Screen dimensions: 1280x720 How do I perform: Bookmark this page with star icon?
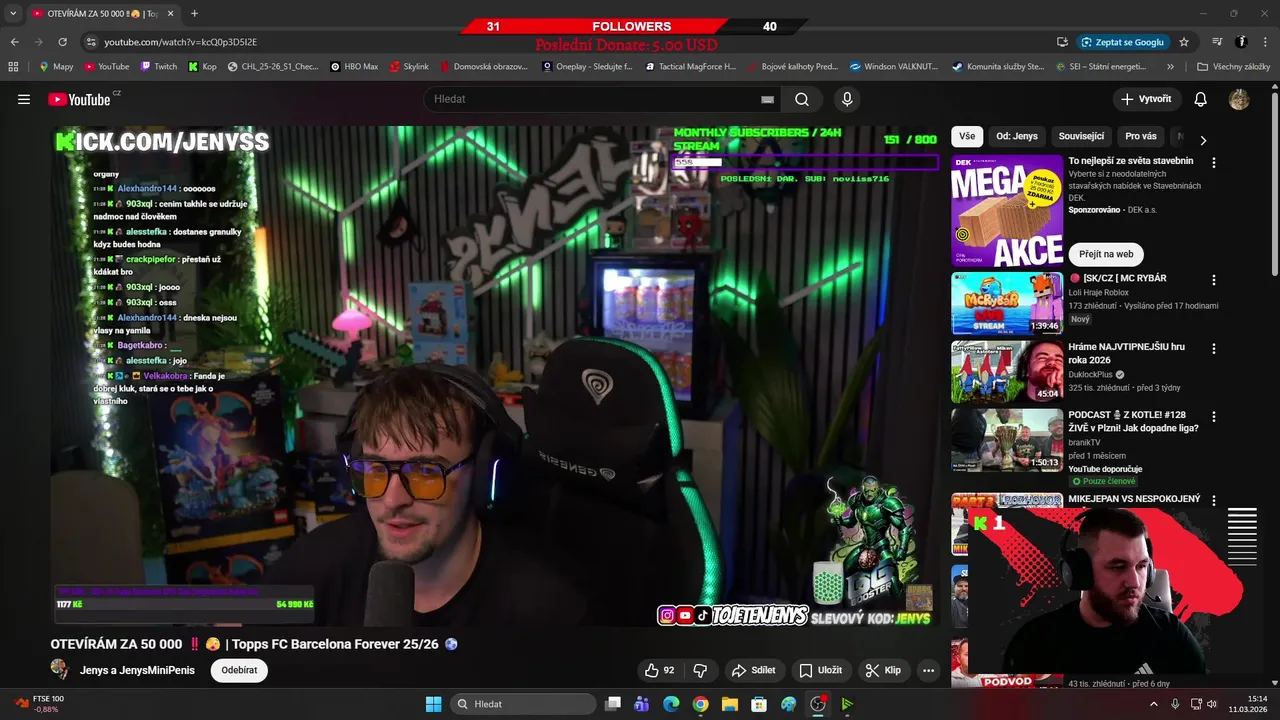pos(1184,42)
